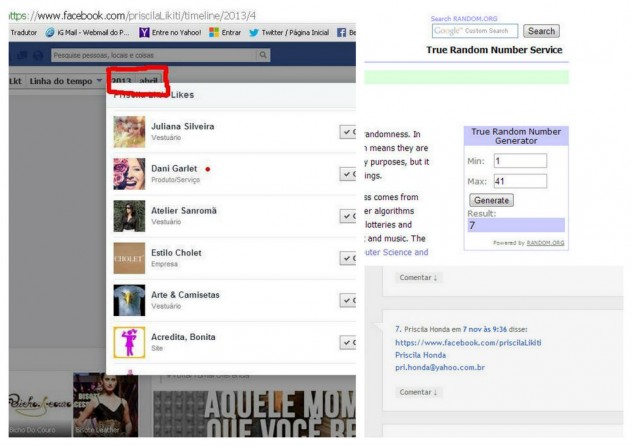
Task: Click the RANDOM.ORG Search button
Action: 541,31
